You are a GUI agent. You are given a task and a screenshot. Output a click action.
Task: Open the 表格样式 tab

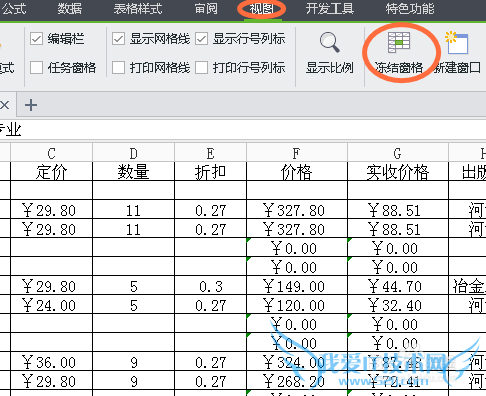(138, 9)
